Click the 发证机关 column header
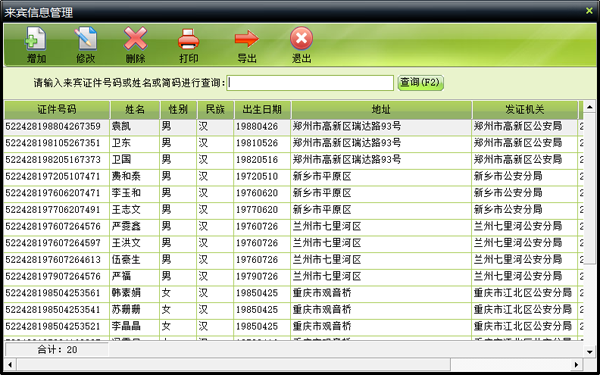Viewport: 600px width, 375px height. click(x=525, y=110)
